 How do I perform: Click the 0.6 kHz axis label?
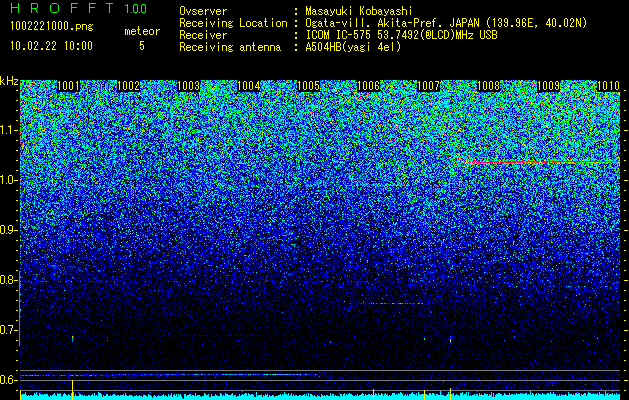click(x=9, y=380)
